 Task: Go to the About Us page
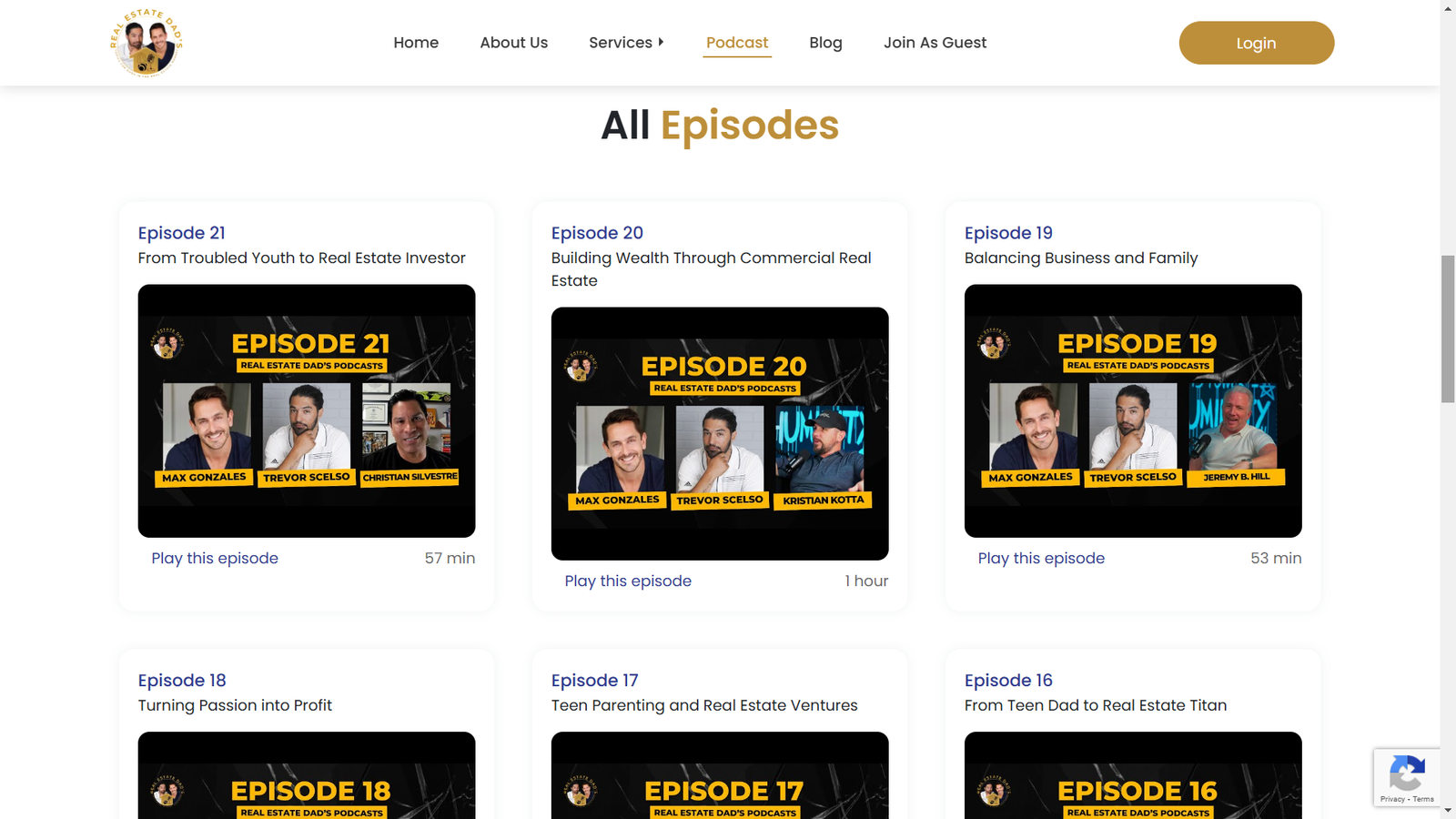[x=513, y=43]
